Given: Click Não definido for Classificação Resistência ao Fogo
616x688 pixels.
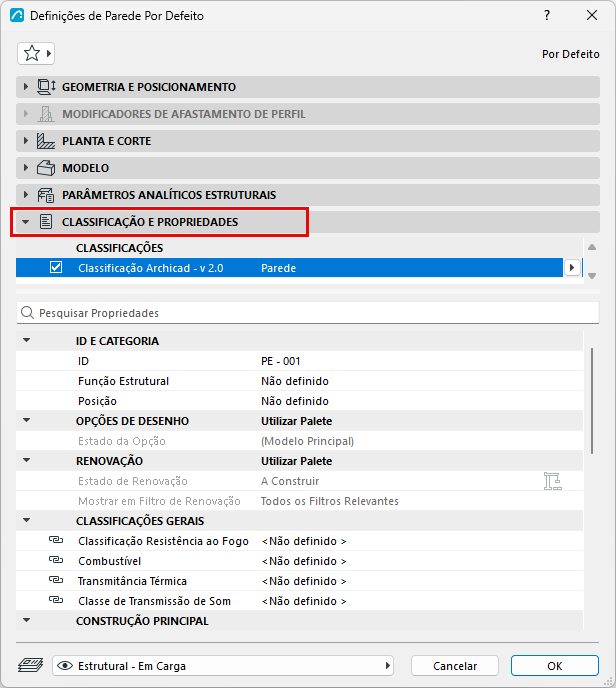Looking at the screenshot, I should point(304,541).
